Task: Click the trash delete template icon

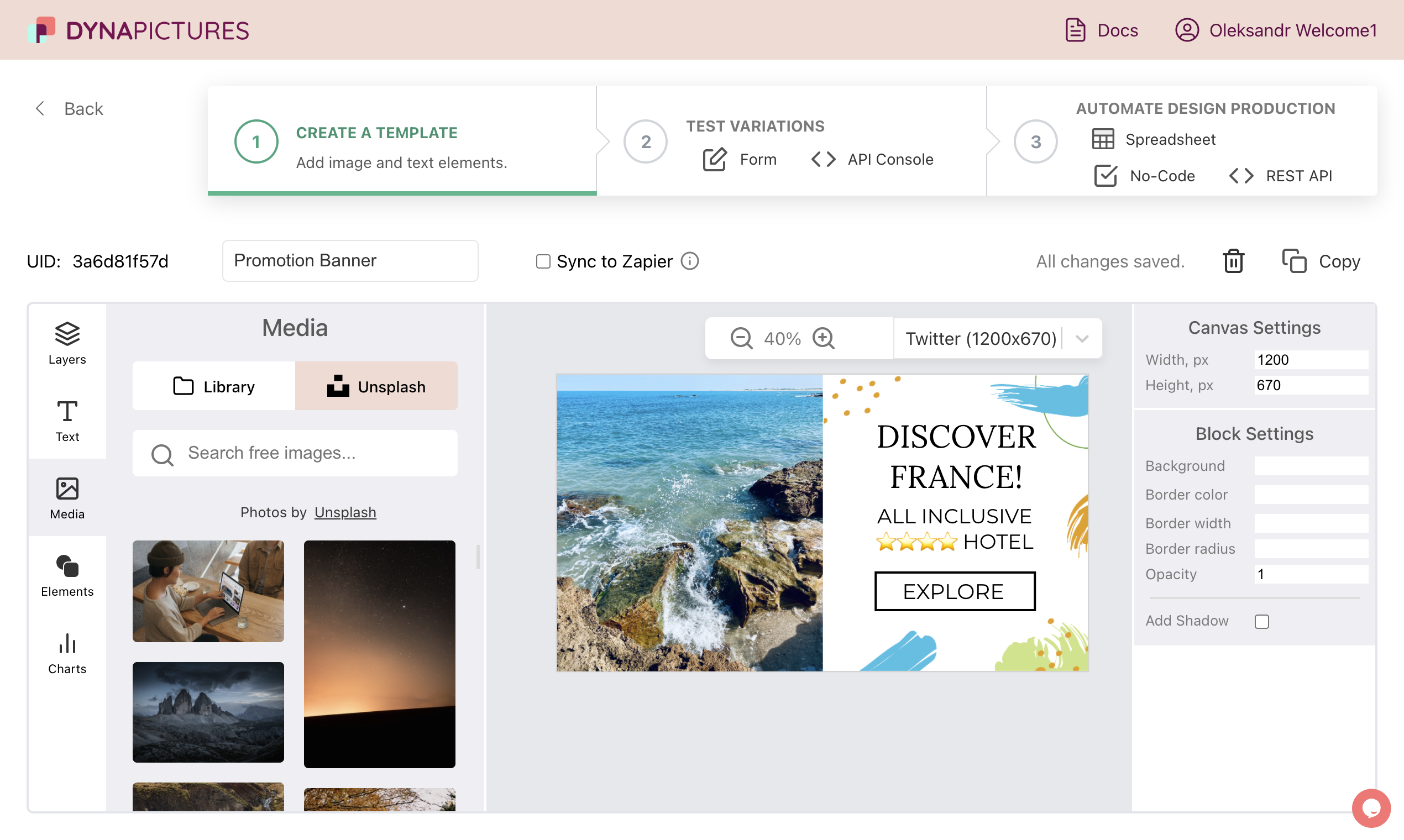Action: point(1233,261)
